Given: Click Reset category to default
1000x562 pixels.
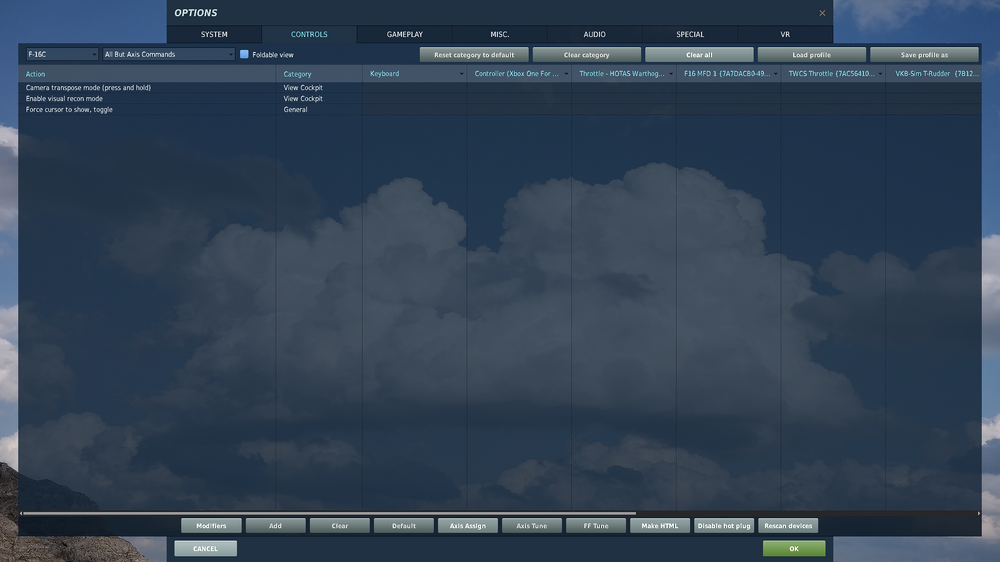Looking at the screenshot, I should (474, 55).
